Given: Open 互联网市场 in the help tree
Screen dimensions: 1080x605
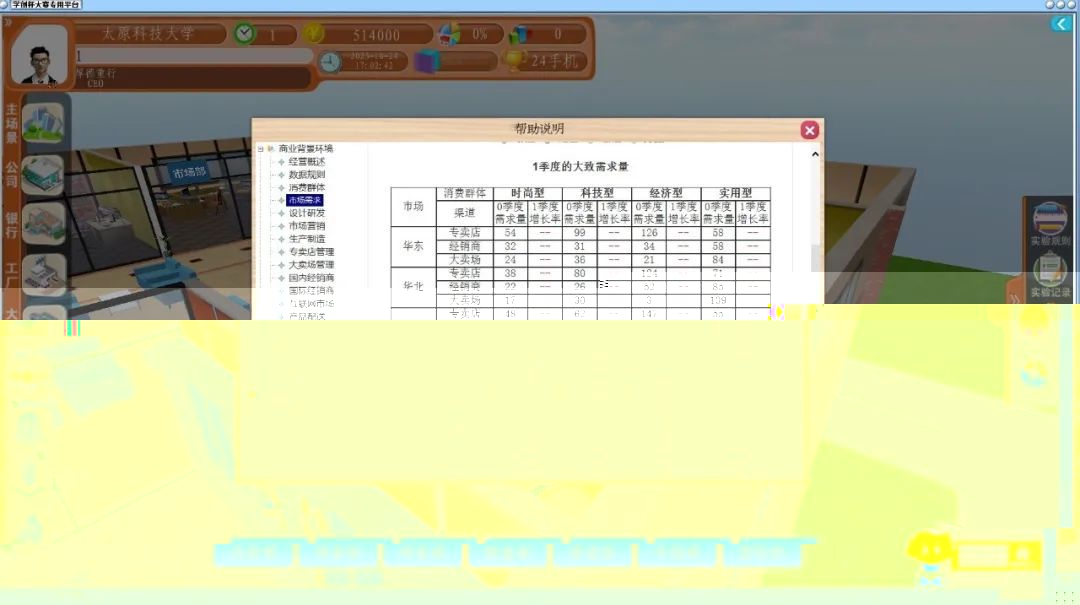Looking at the screenshot, I should click(x=311, y=304).
